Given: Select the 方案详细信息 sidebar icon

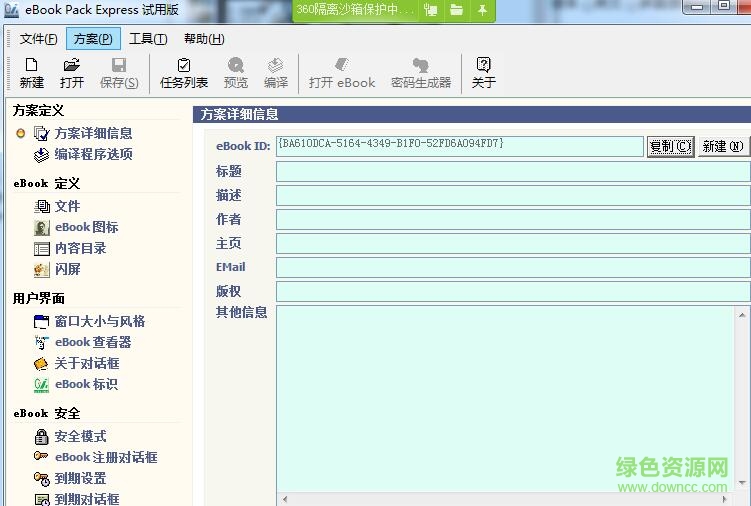Looking at the screenshot, I should pyautogui.click(x=42, y=133).
